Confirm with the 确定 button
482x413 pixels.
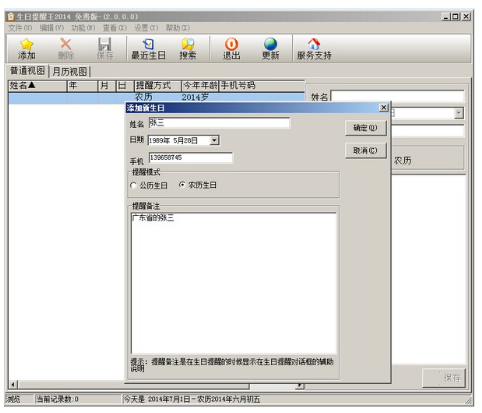(x=365, y=128)
